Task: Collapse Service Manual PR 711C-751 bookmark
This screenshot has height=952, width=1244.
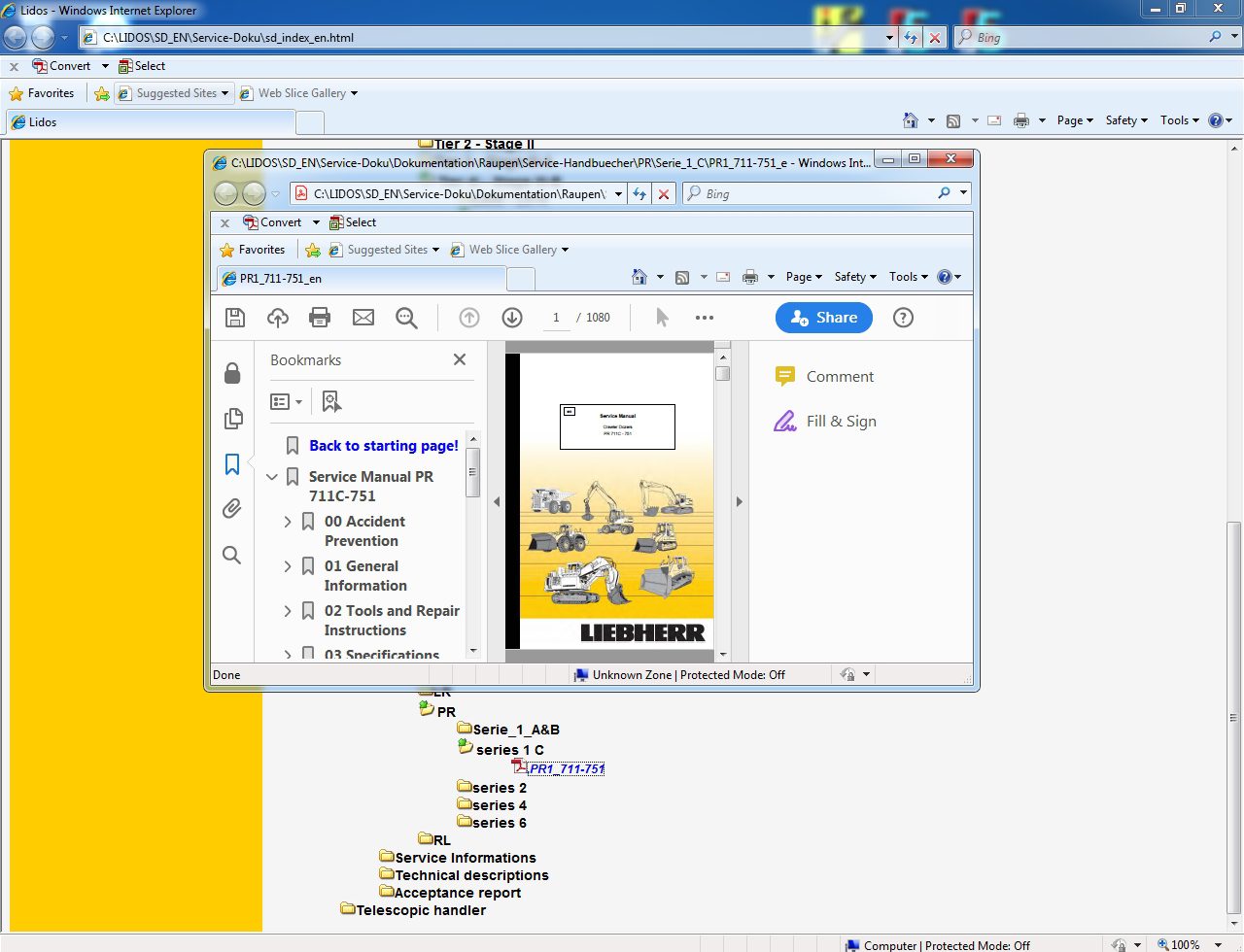Action: (x=272, y=477)
